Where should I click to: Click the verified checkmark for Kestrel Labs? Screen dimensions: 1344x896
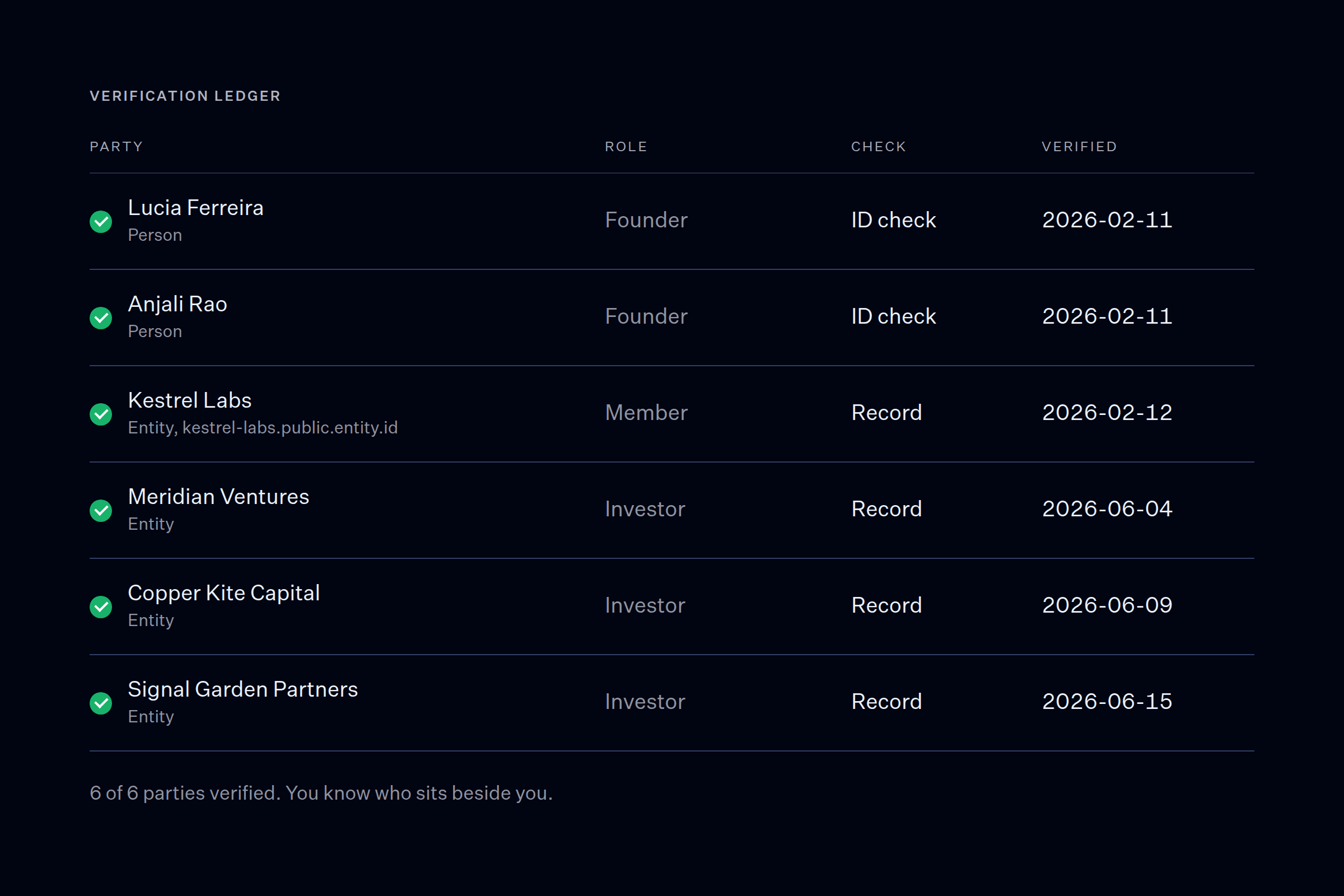[101, 414]
